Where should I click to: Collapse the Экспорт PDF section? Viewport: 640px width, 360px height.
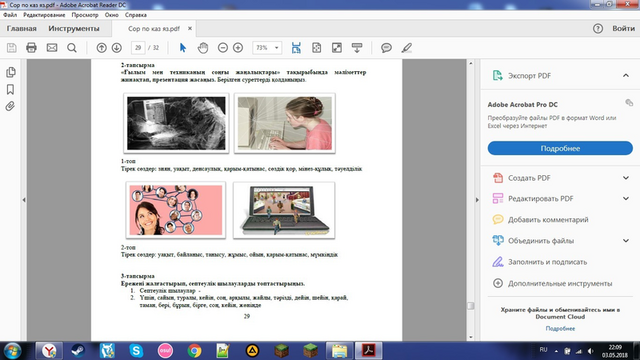tap(626, 76)
